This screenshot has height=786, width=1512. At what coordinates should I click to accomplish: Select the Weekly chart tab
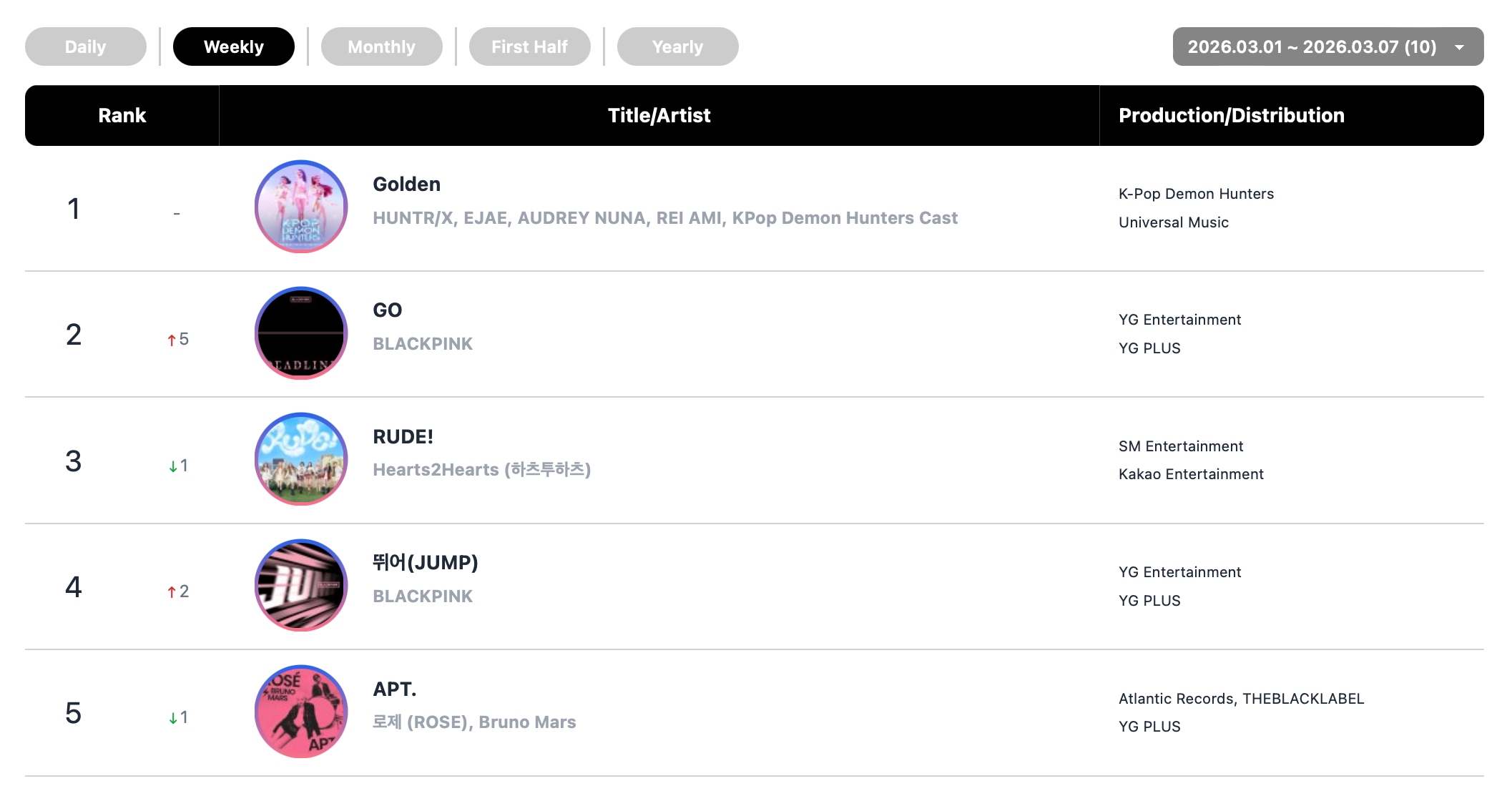click(234, 47)
